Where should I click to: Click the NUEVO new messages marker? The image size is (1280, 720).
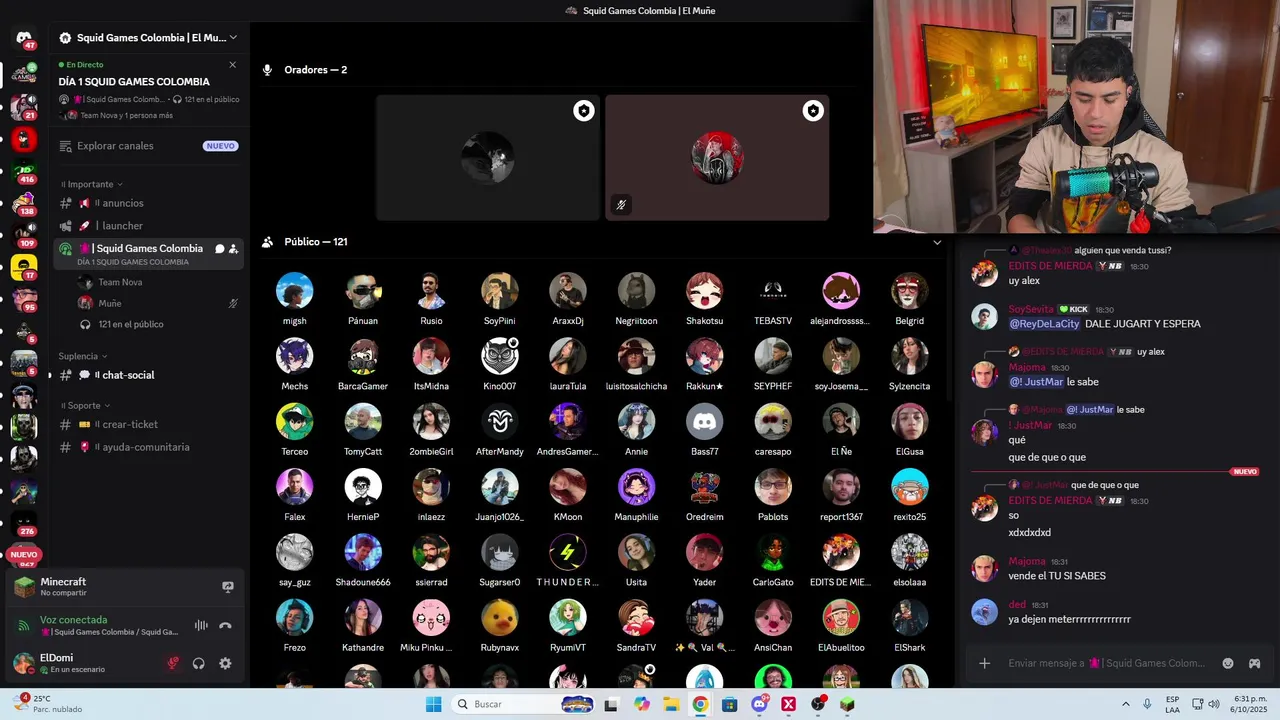tap(1245, 472)
